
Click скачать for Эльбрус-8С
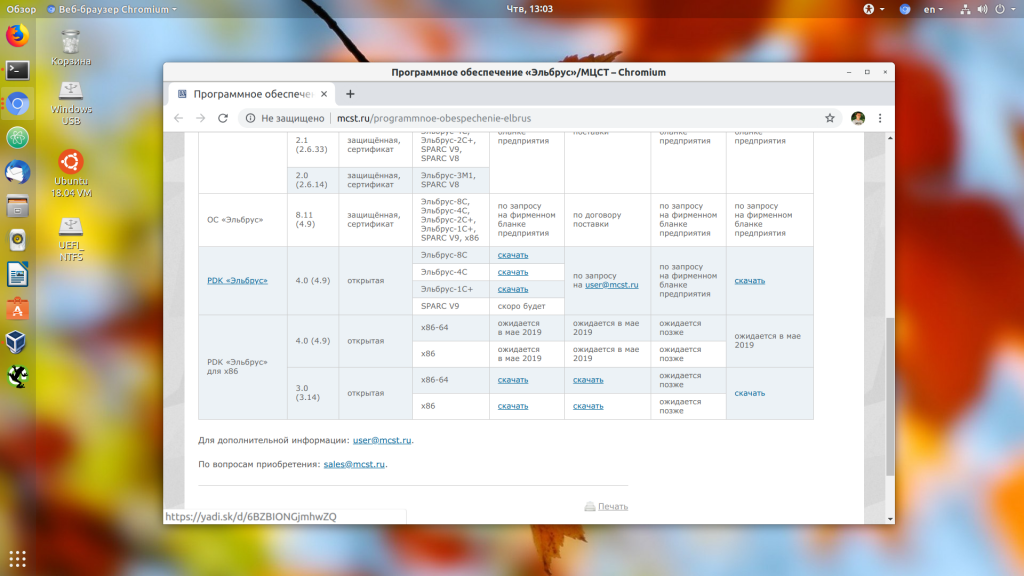(513, 255)
